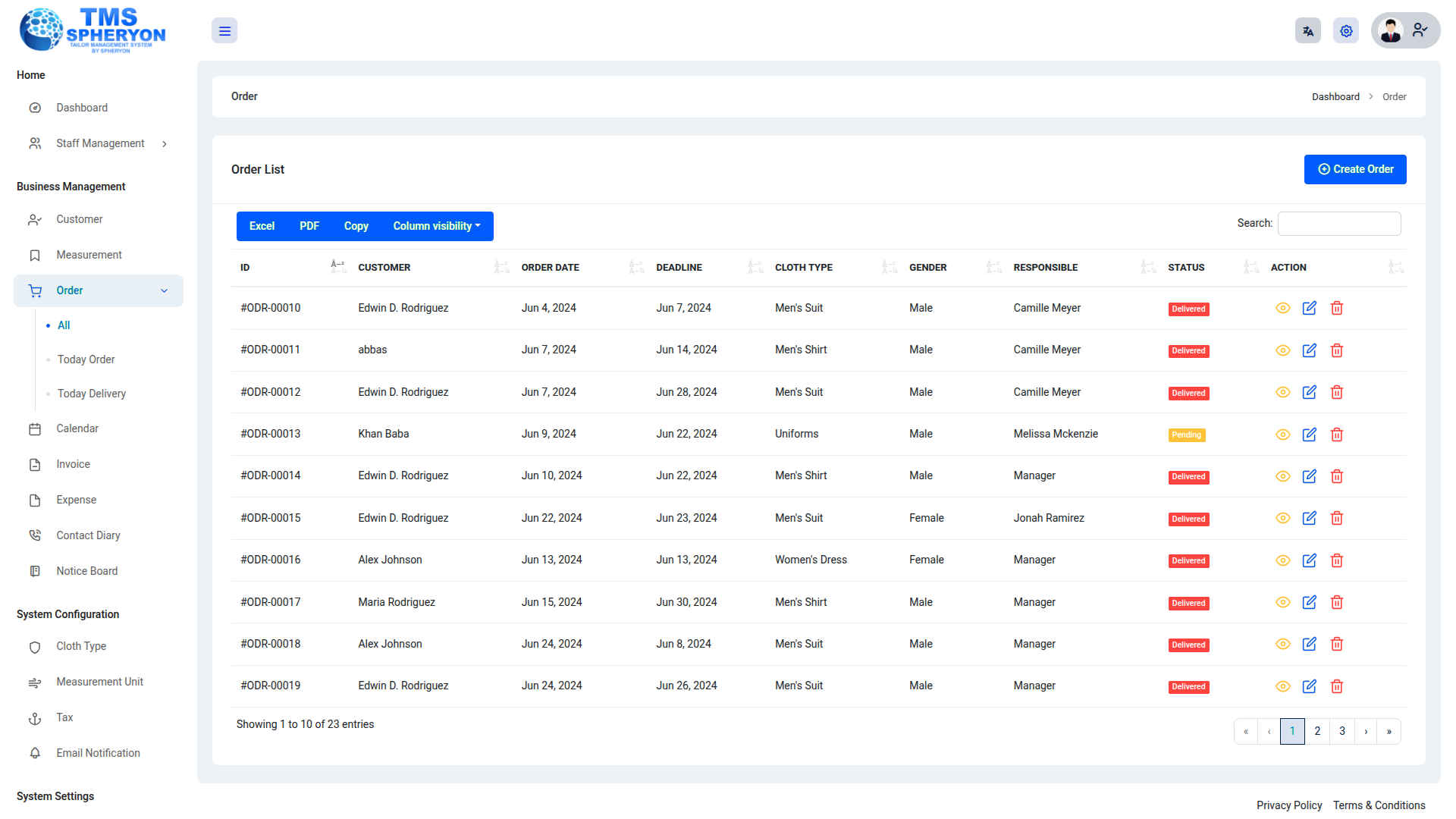This screenshot has width=1456, height=819.
Task: View order #ODR-00013 via eye icon
Action: (x=1283, y=435)
